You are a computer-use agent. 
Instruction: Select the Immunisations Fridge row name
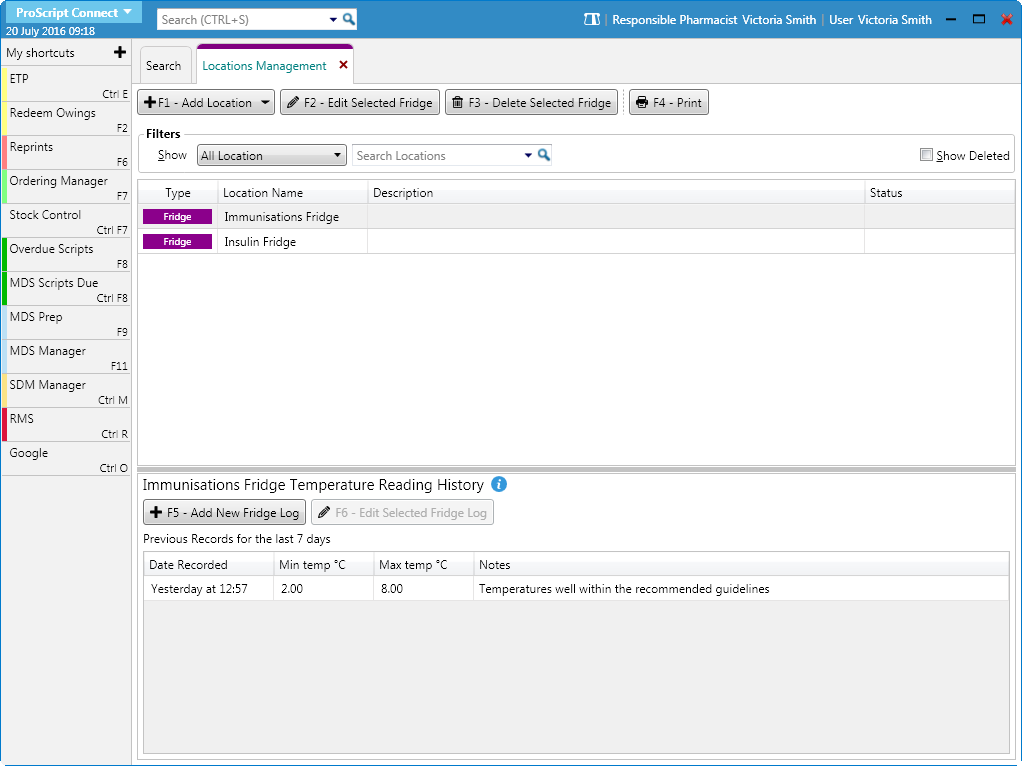point(282,216)
